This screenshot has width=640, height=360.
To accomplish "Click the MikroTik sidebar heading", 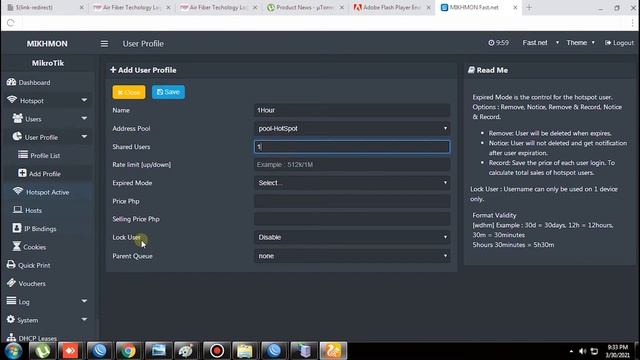I will point(48,63).
